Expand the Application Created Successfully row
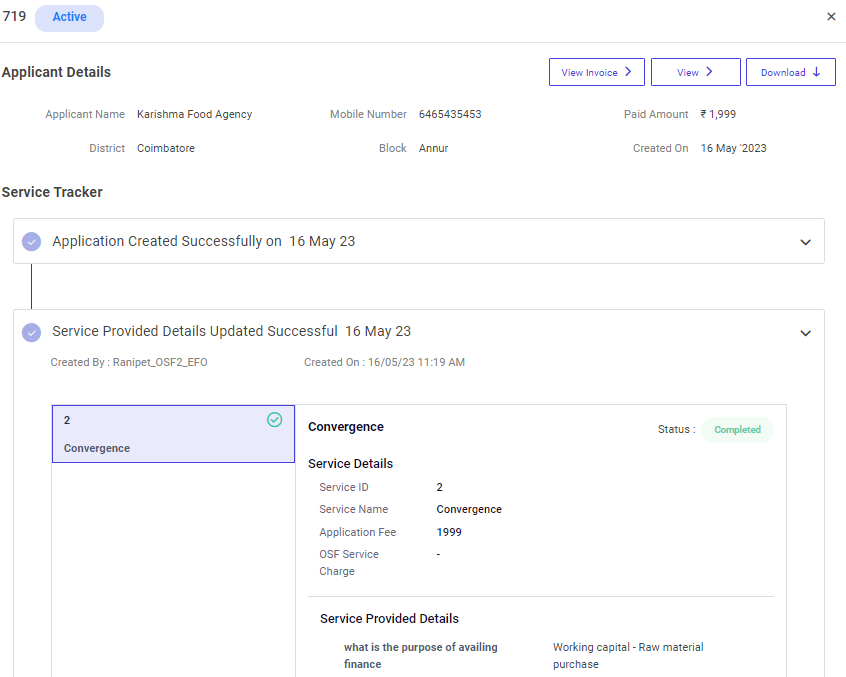This screenshot has height=677, width=846. (x=805, y=242)
